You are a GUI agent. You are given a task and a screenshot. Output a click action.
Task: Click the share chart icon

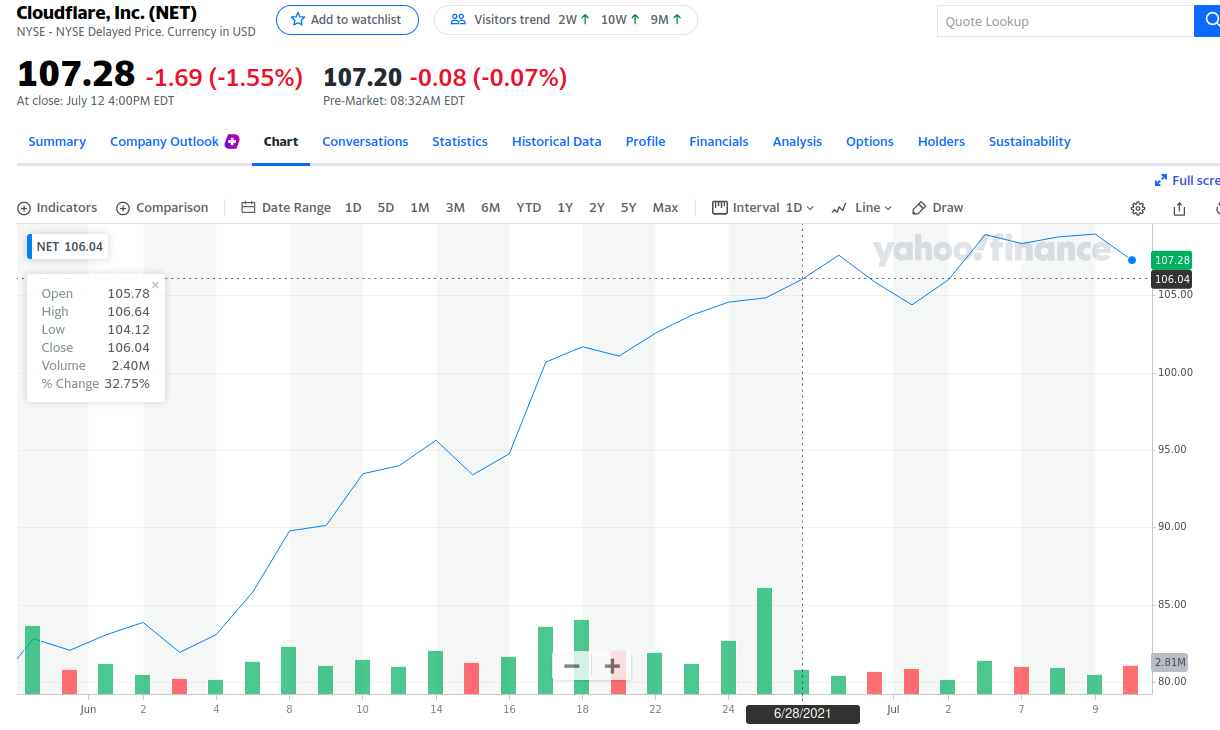1179,208
